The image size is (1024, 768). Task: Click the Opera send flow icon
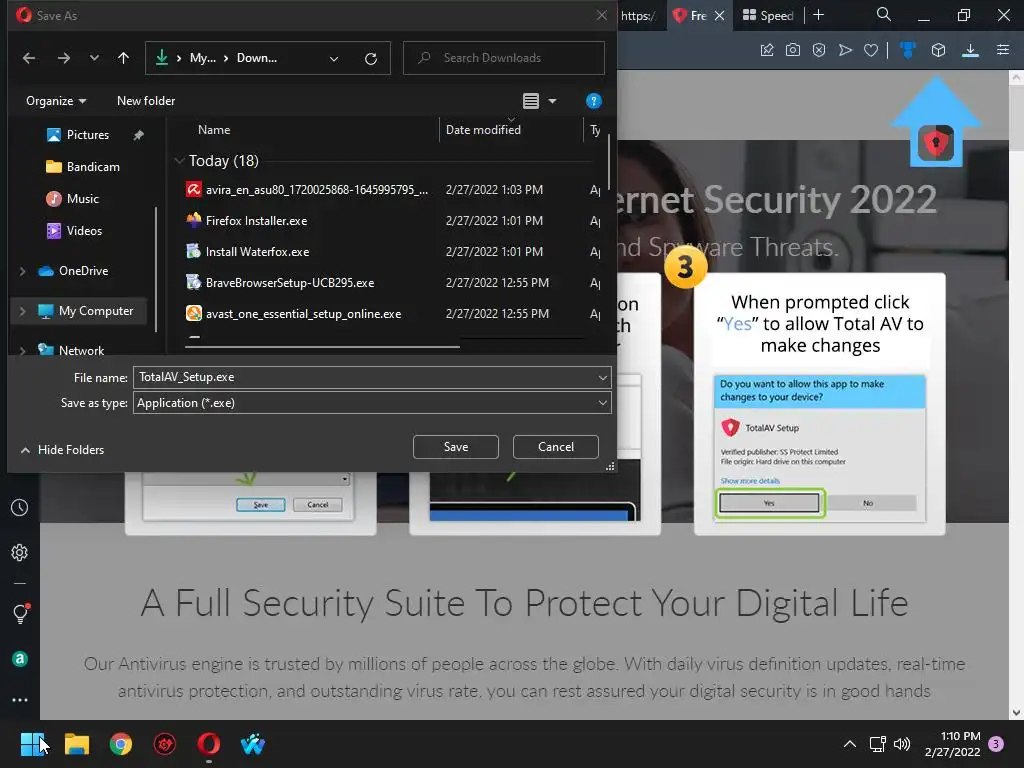point(845,50)
